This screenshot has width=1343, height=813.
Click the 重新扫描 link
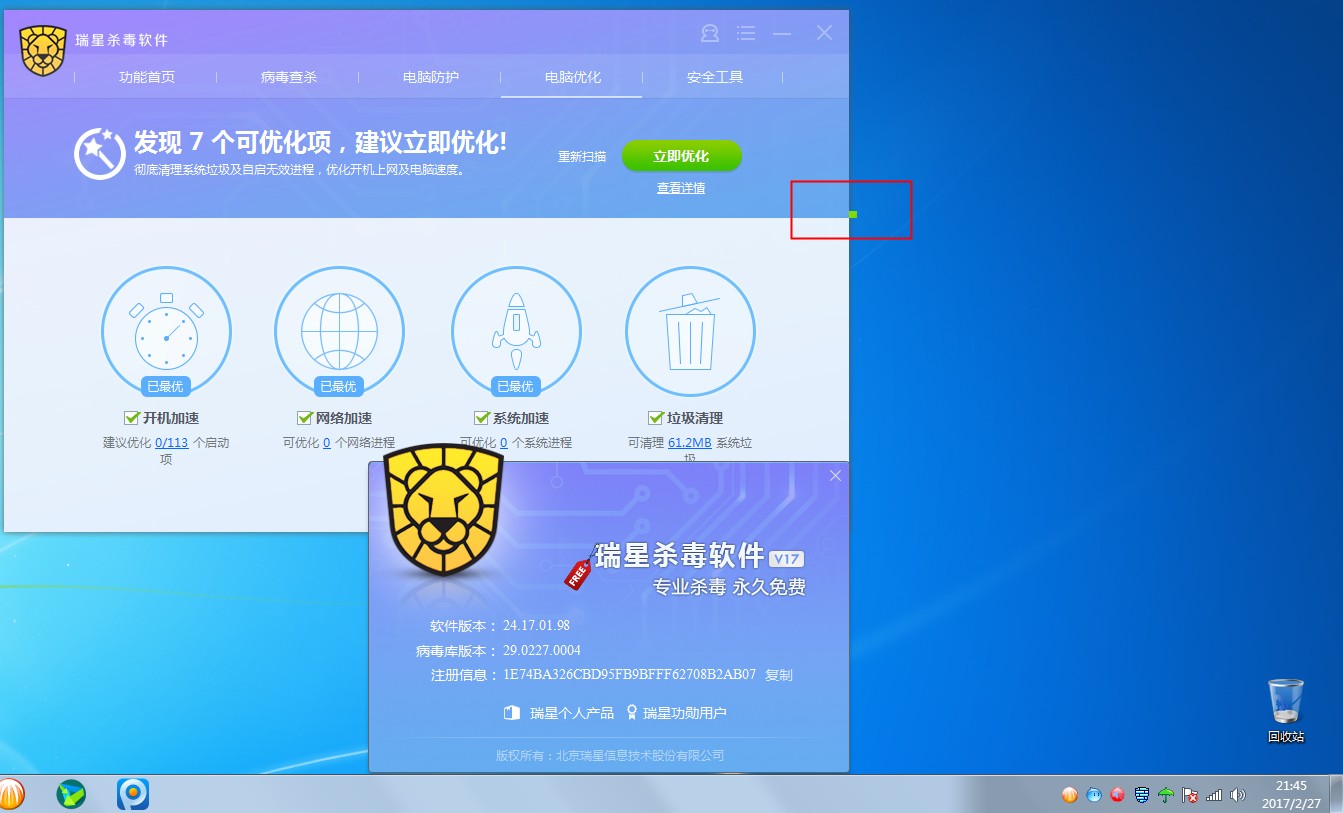click(582, 157)
